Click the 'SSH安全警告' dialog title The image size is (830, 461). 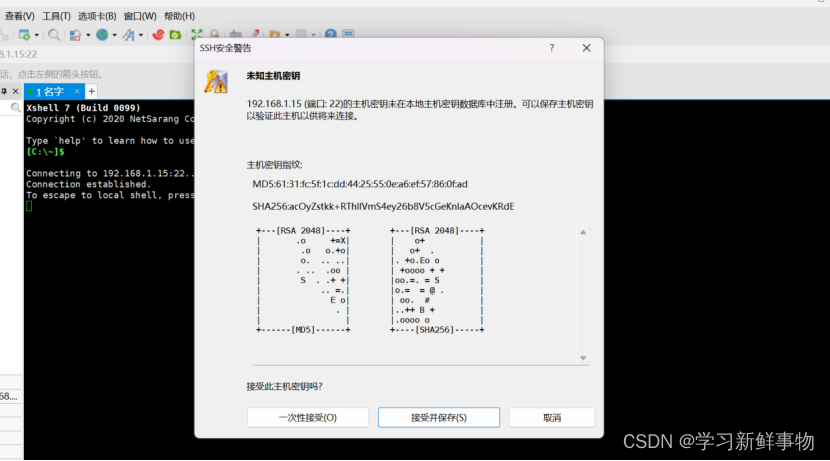(x=225, y=48)
